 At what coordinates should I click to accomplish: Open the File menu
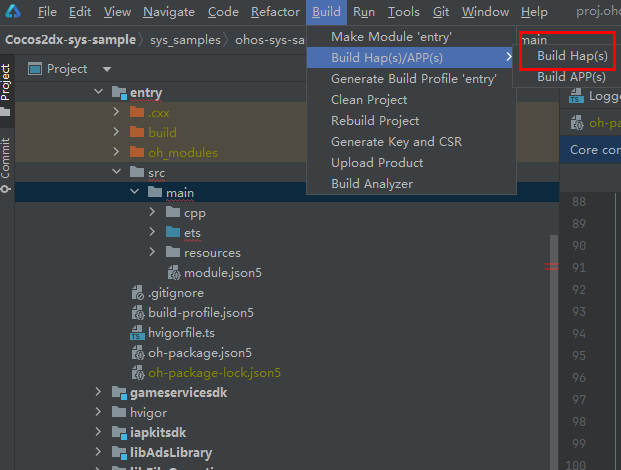pos(47,12)
